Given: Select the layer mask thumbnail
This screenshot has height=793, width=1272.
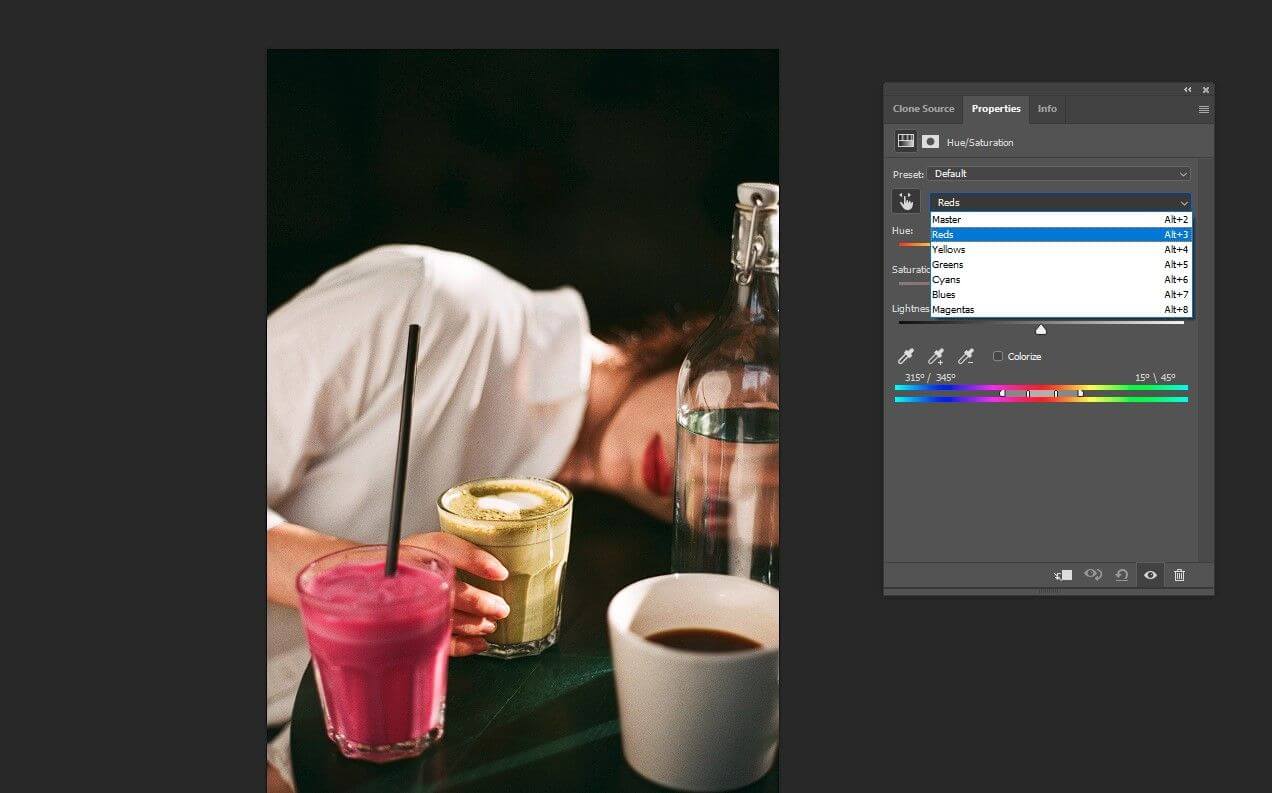Looking at the screenshot, I should (929, 141).
